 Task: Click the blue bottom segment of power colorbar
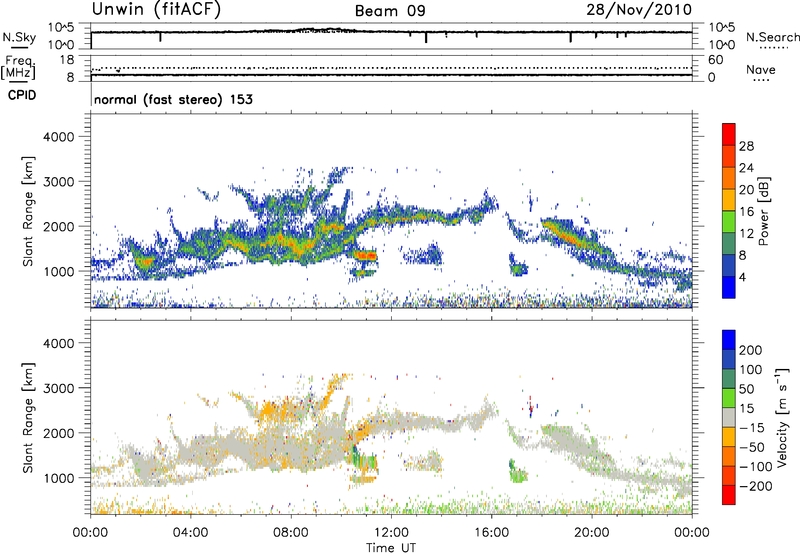coord(729,287)
